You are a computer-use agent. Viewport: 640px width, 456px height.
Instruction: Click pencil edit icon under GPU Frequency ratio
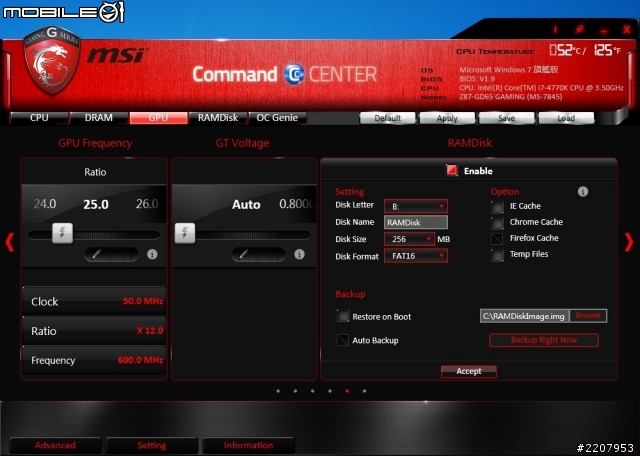111,254
